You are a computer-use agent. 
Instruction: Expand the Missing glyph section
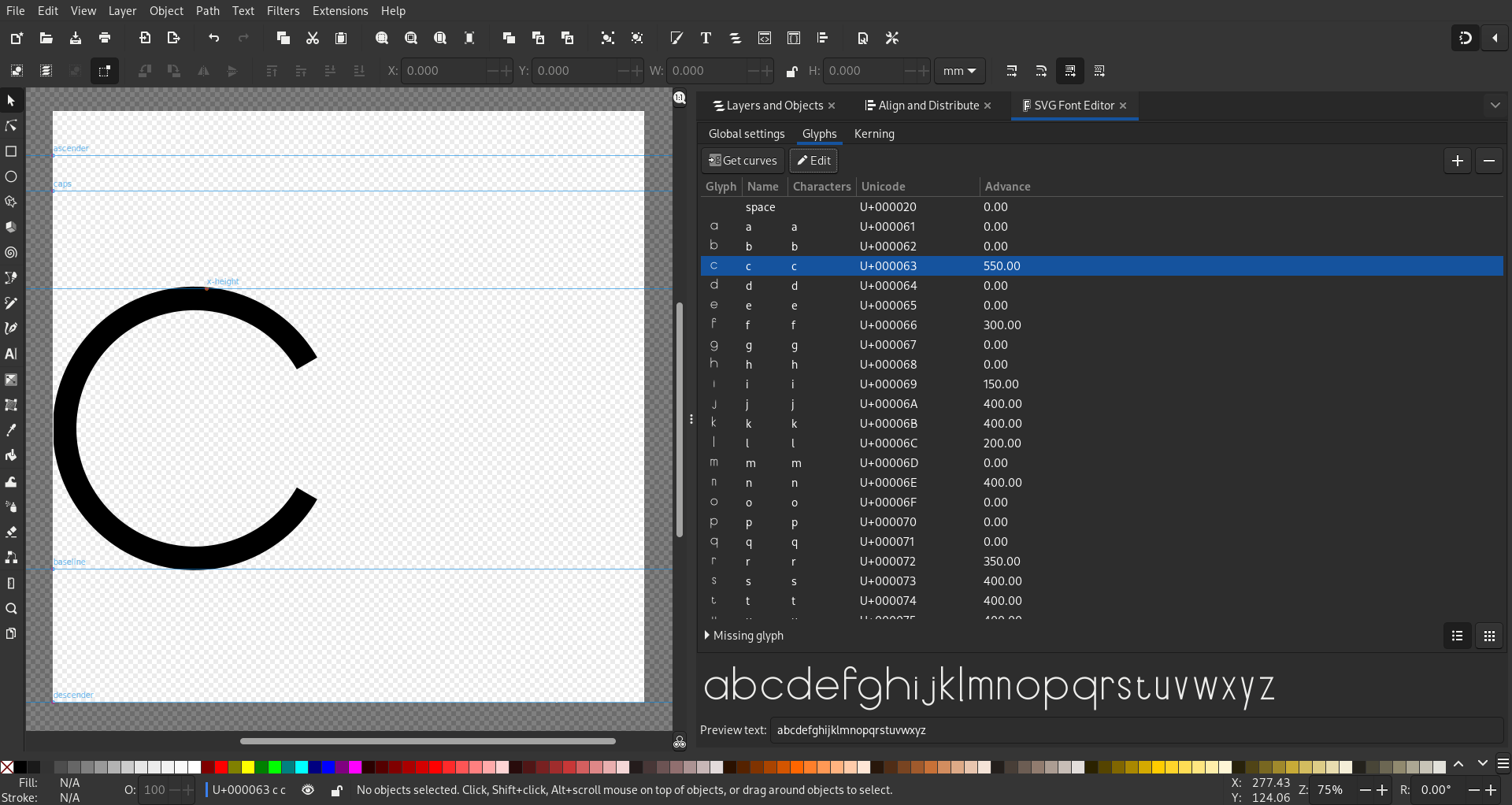[743, 636]
